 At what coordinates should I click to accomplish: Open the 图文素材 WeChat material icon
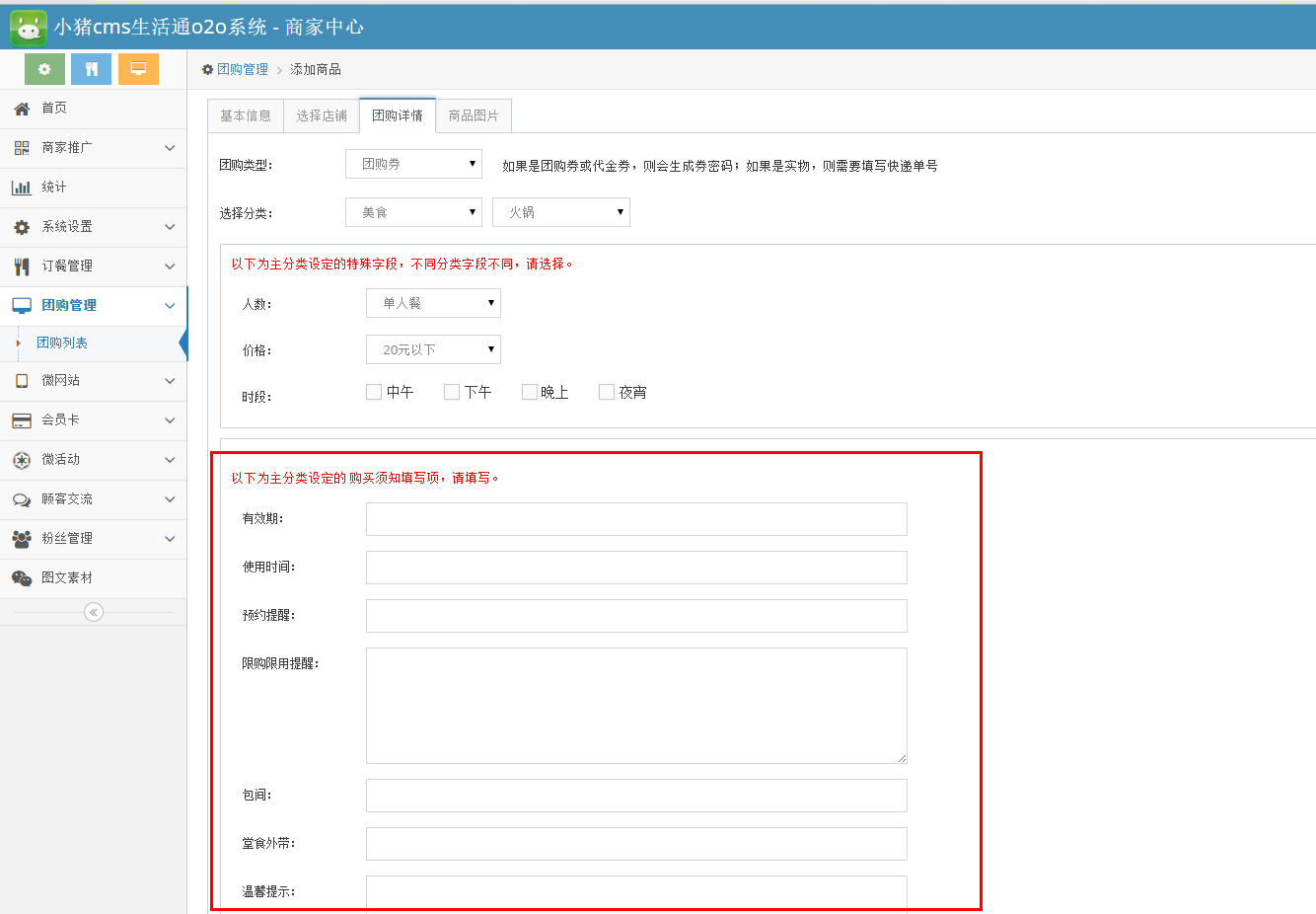click(x=24, y=578)
